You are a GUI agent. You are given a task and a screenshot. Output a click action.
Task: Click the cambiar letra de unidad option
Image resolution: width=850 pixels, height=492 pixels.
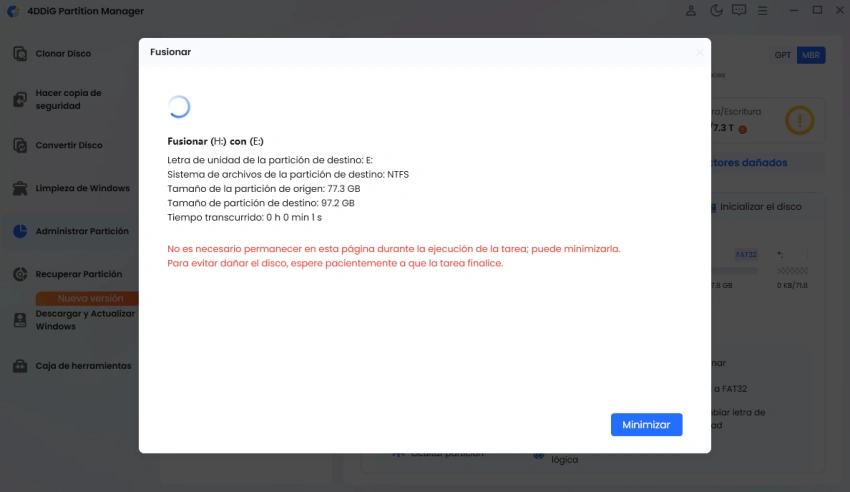[738, 419]
